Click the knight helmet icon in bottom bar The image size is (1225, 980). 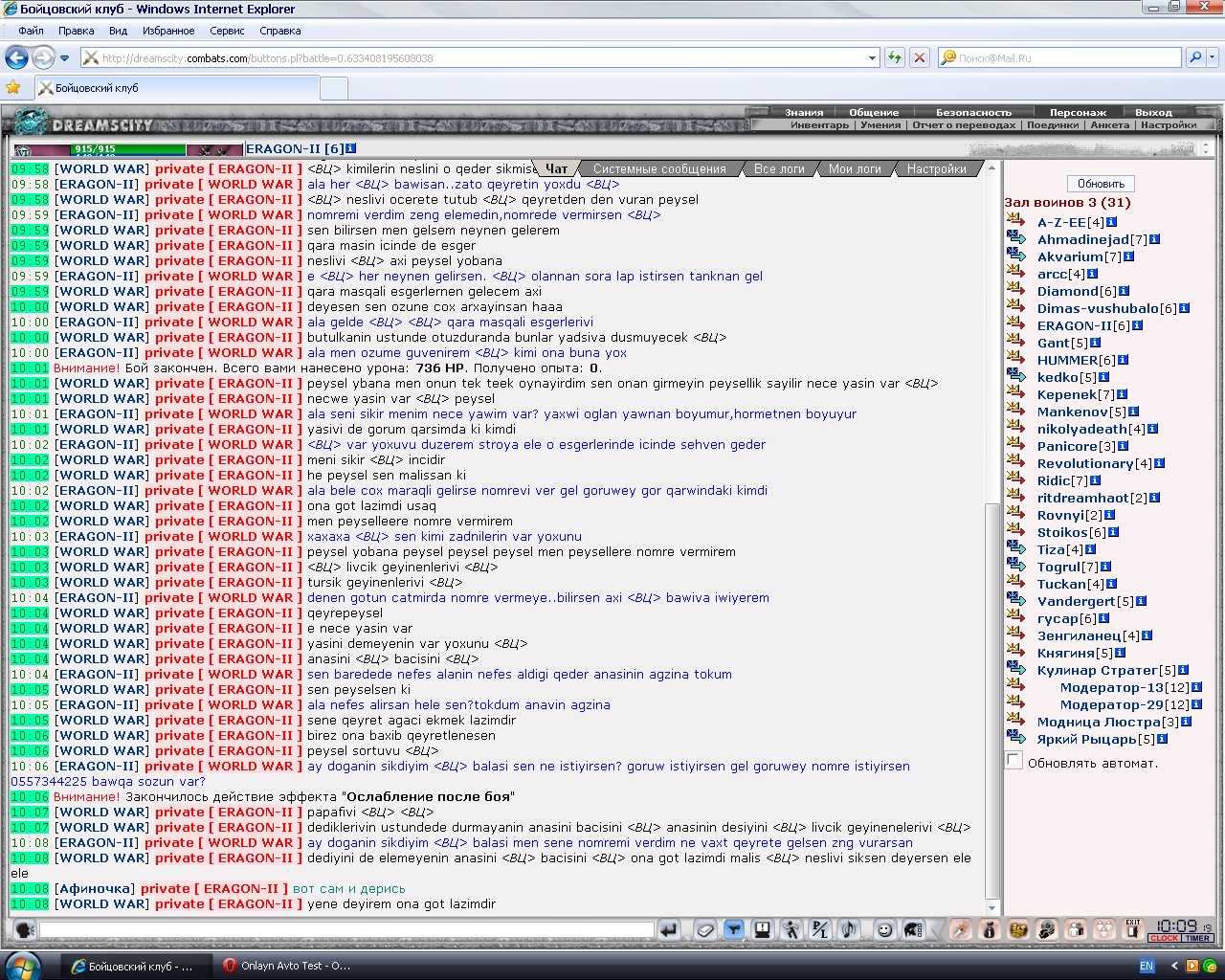914,929
